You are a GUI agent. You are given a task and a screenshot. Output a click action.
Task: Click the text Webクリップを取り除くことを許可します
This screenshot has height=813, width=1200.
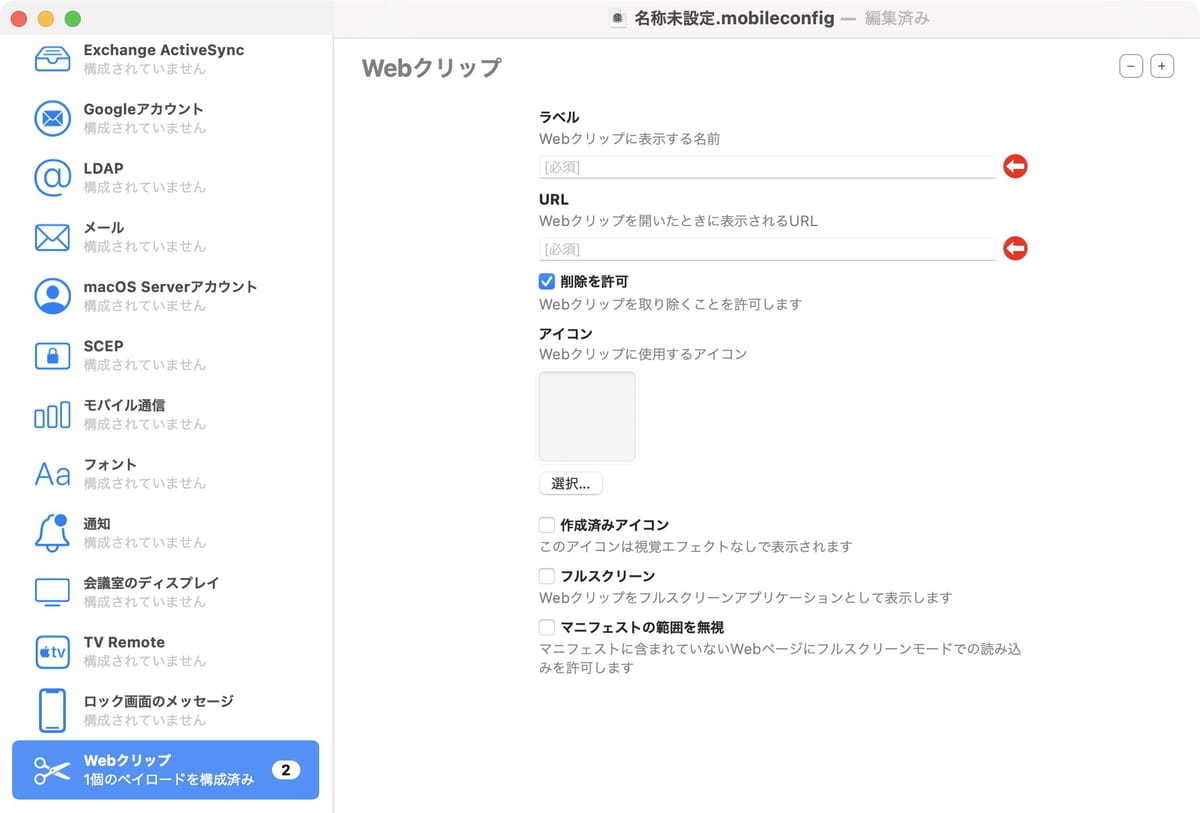point(670,304)
